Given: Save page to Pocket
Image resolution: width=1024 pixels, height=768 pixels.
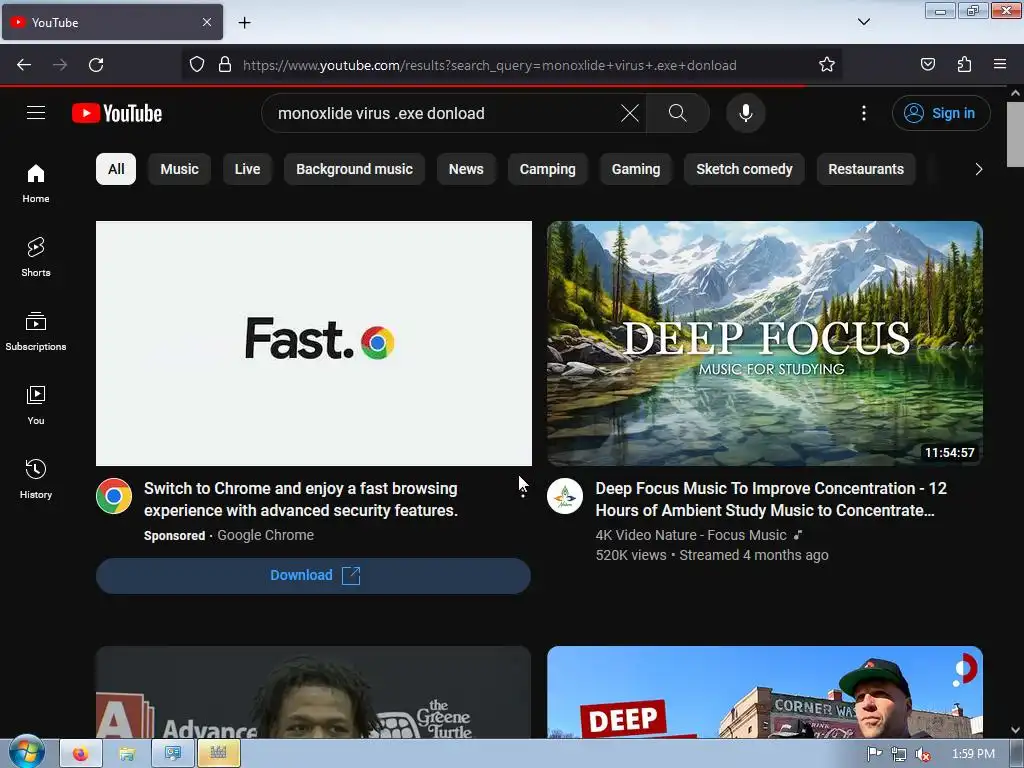Looking at the screenshot, I should tap(928, 65).
